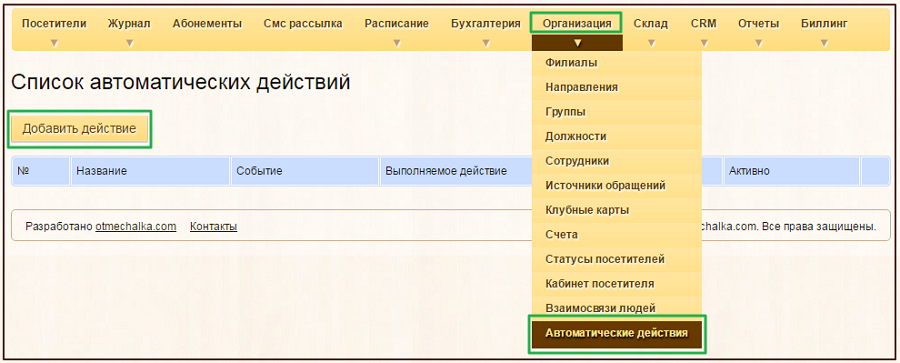Screen dimensions: 900x363
Task: Click the Название column header
Action: [150, 171]
